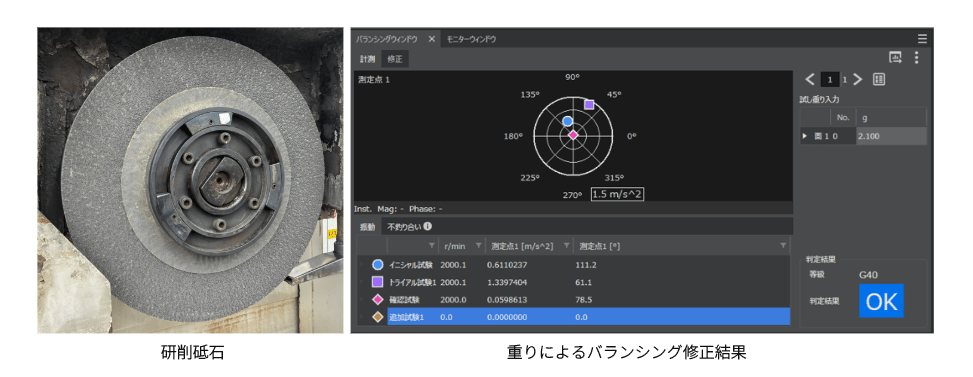Click the purple square trial marker on polar plot
Image resolution: width=973 pixels, height=377 pixels.
tap(589, 104)
